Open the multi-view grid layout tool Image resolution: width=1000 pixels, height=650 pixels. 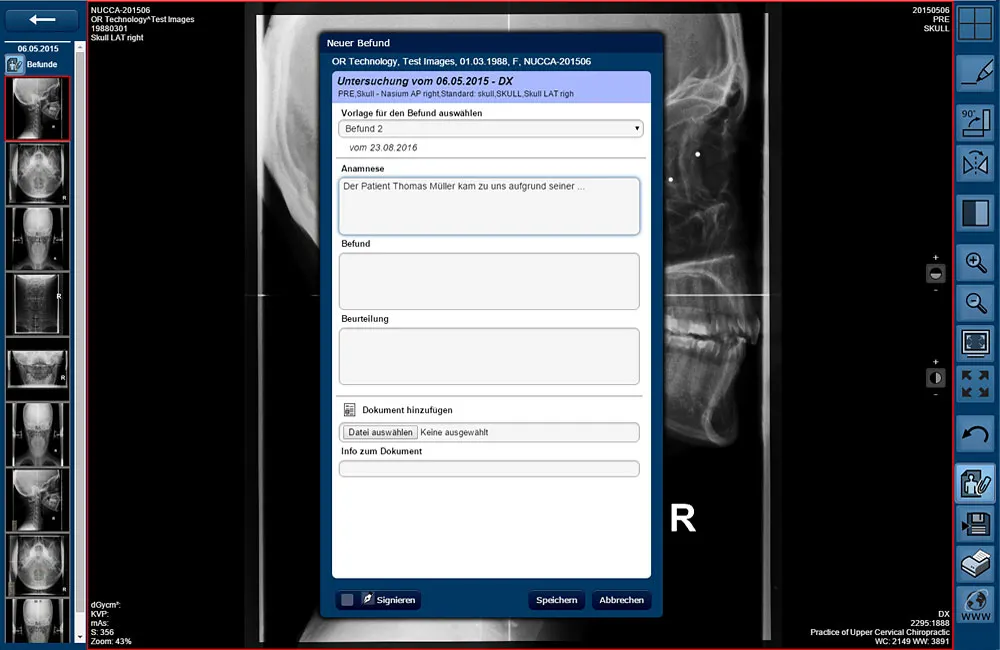tap(974, 24)
